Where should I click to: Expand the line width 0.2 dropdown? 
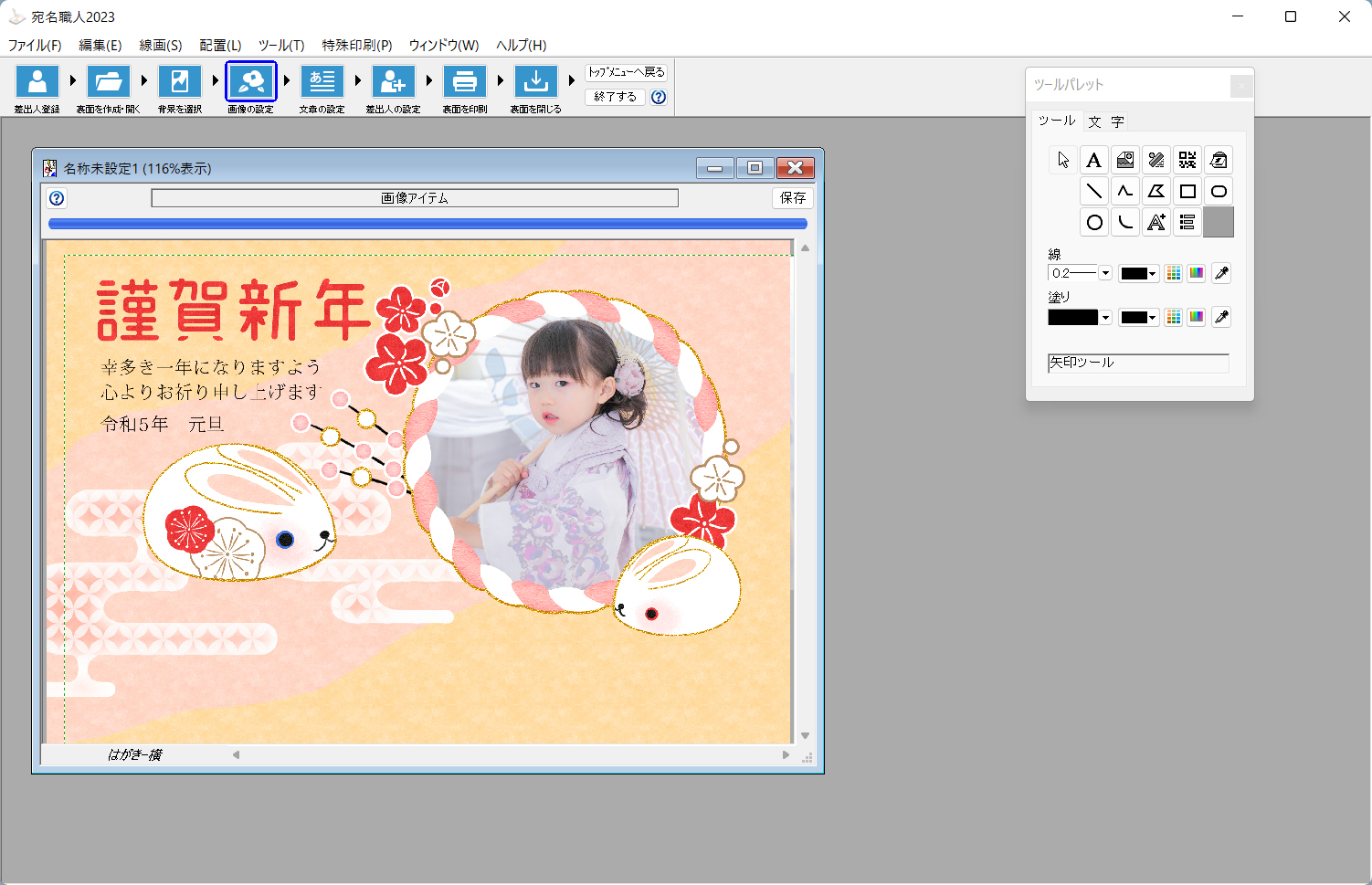(1105, 273)
